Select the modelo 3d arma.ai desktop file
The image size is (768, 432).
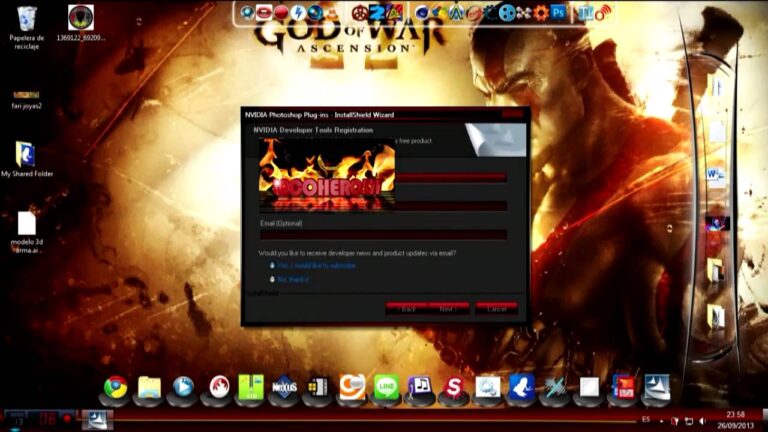[x=26, y=233]
